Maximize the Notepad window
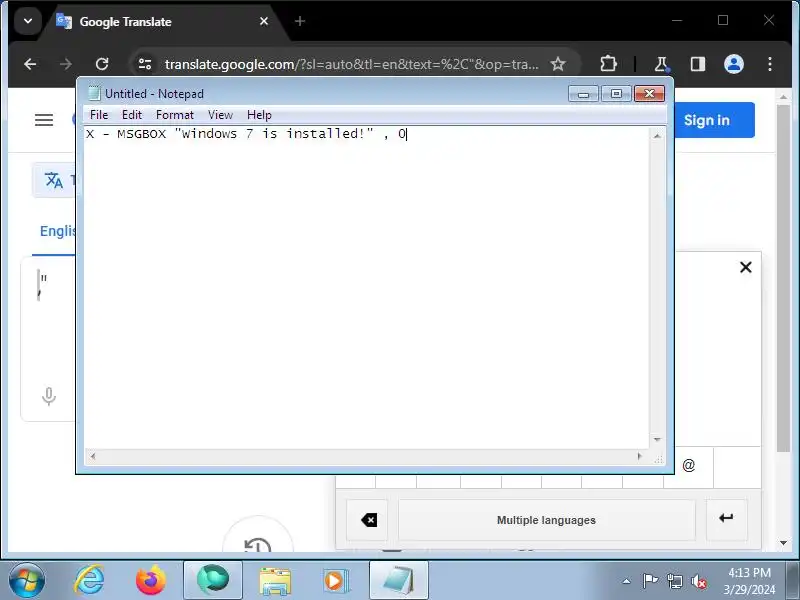The width and height of the screenshot is (800, 600). pyautogui.click(x=616, y=94)
